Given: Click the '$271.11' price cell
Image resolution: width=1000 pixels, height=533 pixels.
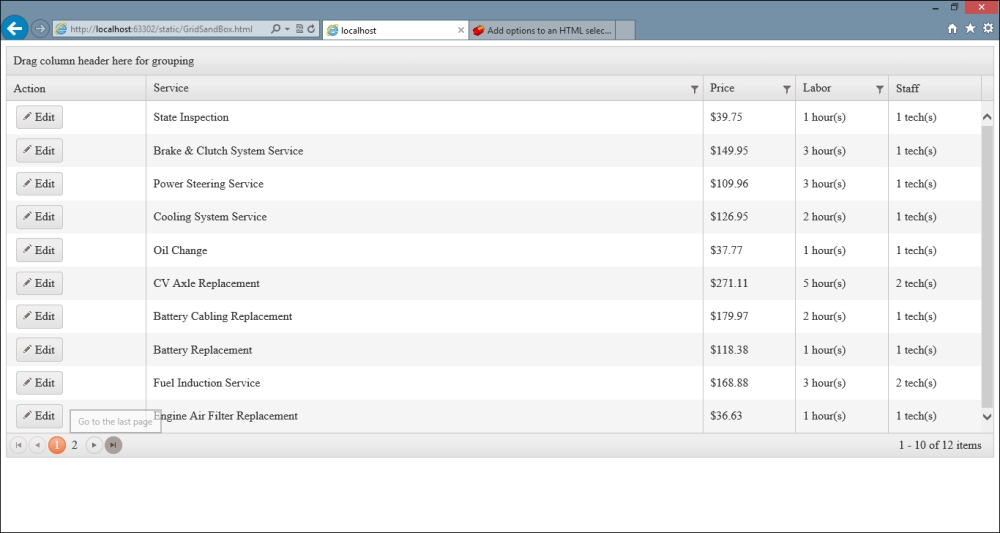Looking at the screenshot, I should pyautogui.click(x=749, y=283).
